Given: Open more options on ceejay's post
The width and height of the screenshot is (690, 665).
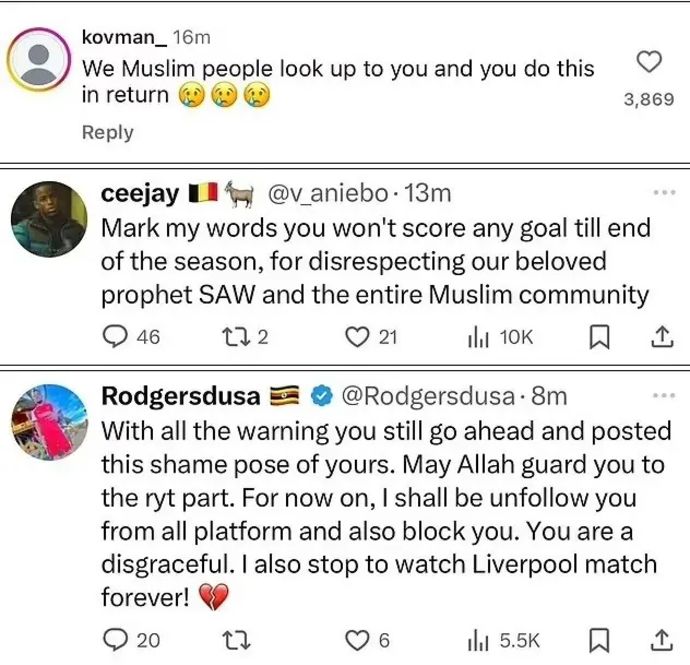Looking at the screenshot, I should [x=664, y=192].
